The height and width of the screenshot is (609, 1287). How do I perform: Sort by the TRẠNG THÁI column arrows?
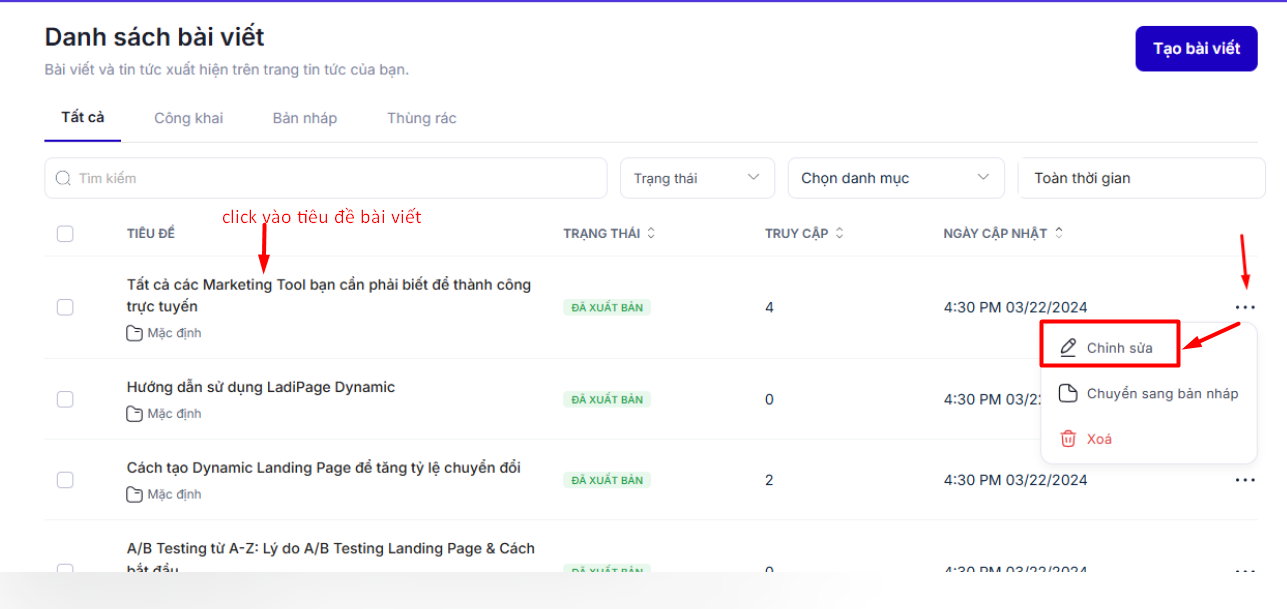pyautogui.click(x=651, y=233)
